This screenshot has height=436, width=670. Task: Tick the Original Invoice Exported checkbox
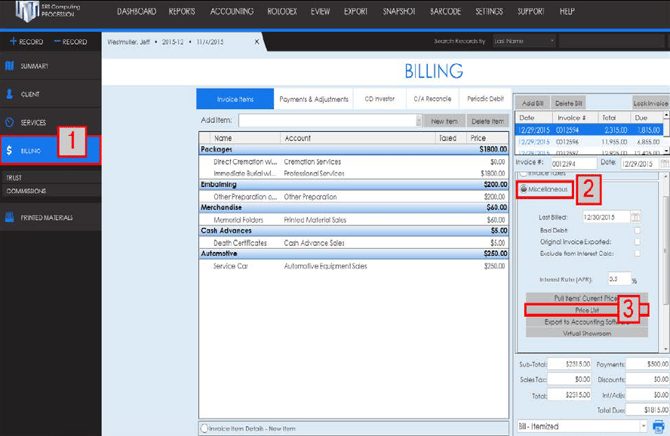tap(637, 242)
